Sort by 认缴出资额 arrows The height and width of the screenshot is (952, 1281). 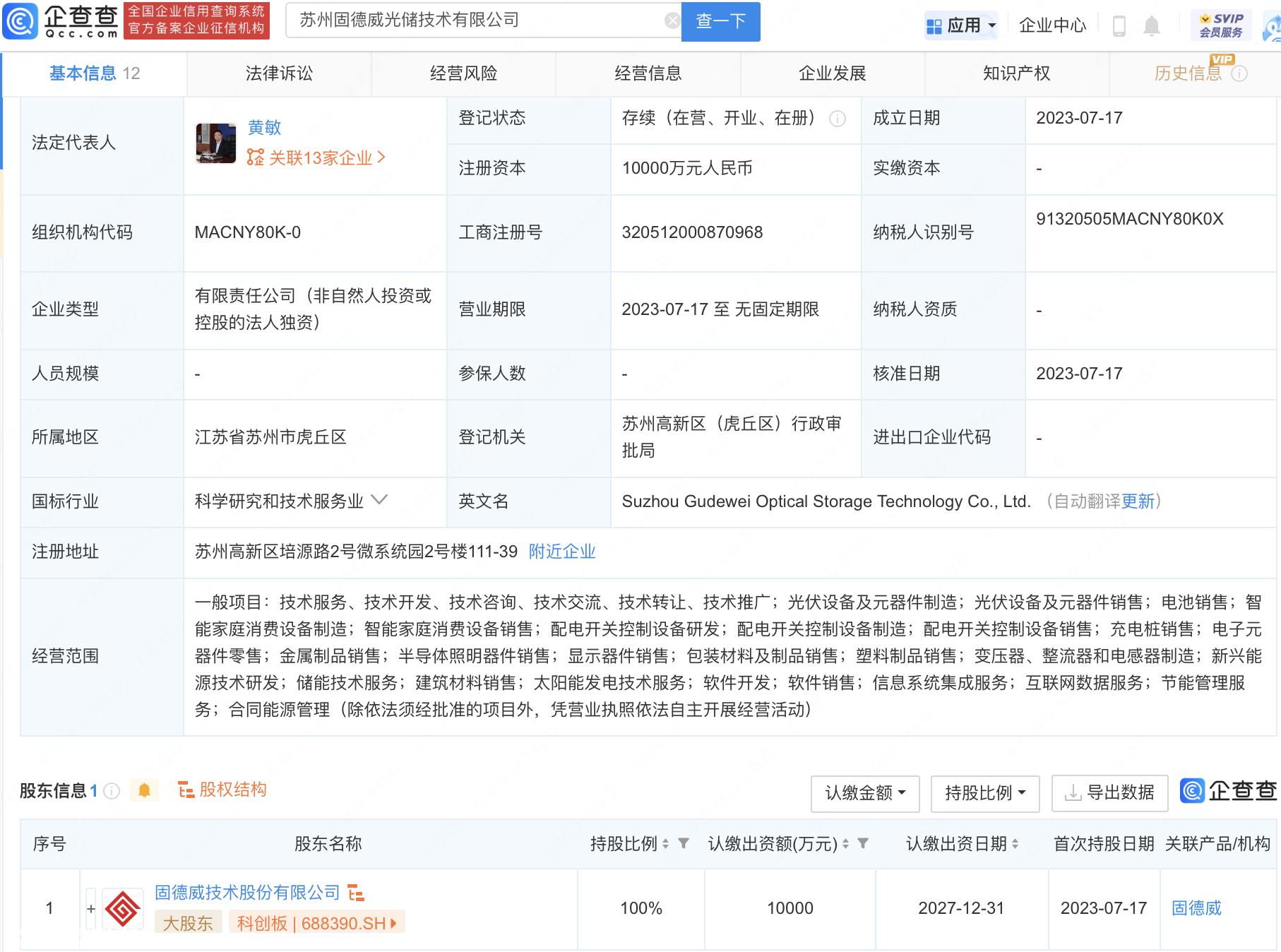pos(845,843)
